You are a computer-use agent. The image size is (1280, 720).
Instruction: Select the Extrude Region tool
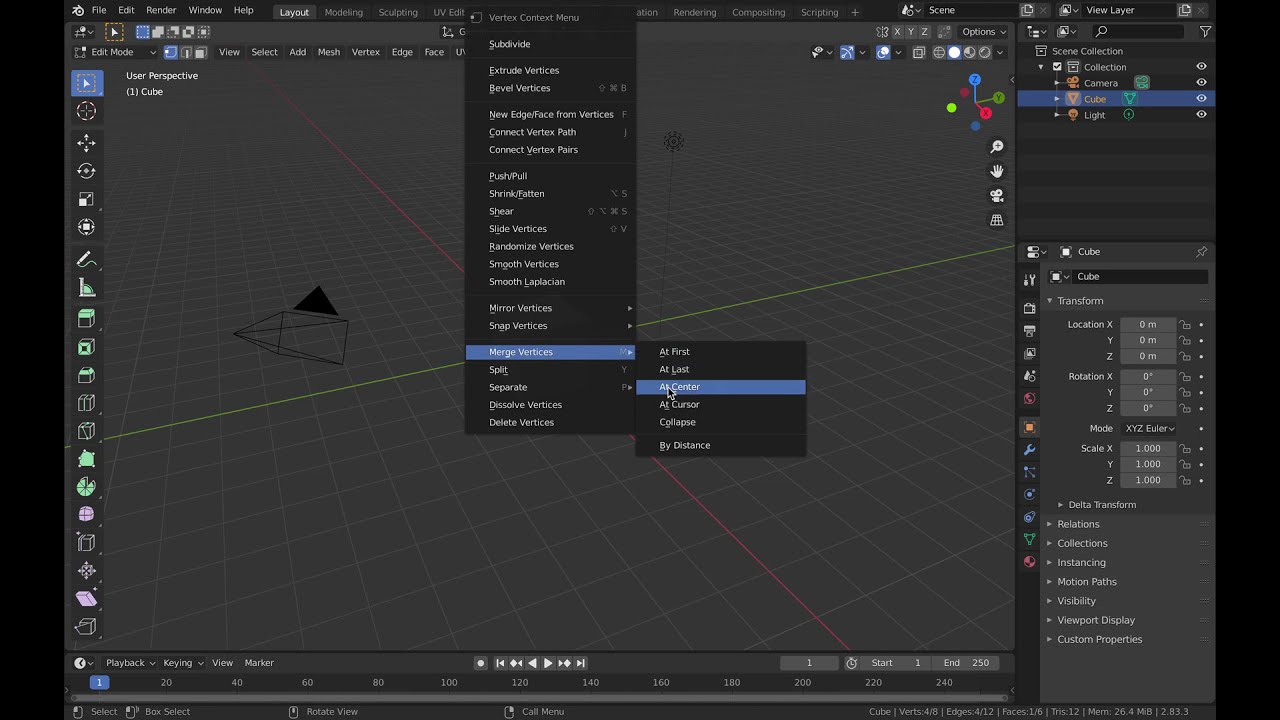pyautogui.click(x=86, y=319)
